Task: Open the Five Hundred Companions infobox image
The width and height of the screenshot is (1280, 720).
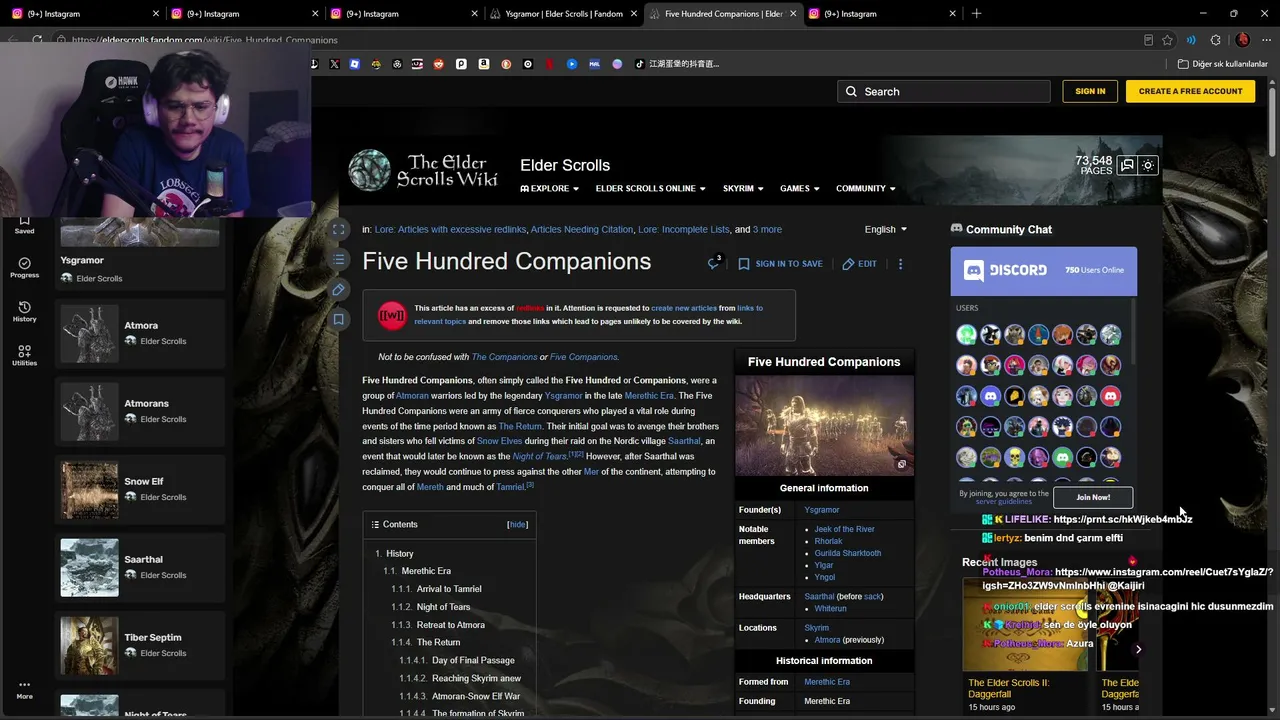Action: click(x=824, y=425)
